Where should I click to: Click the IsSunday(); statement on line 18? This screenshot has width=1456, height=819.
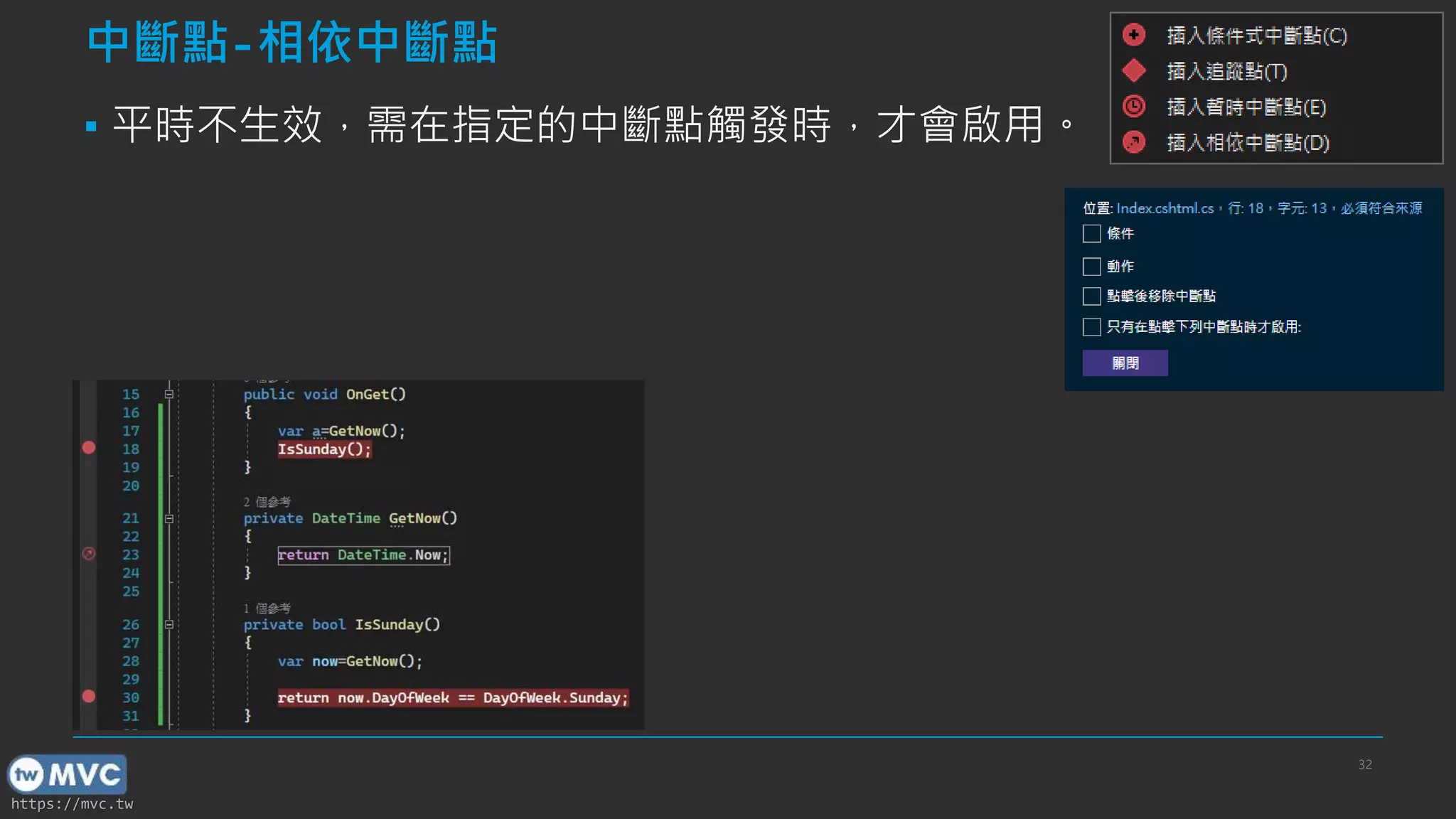coord(324,449)
